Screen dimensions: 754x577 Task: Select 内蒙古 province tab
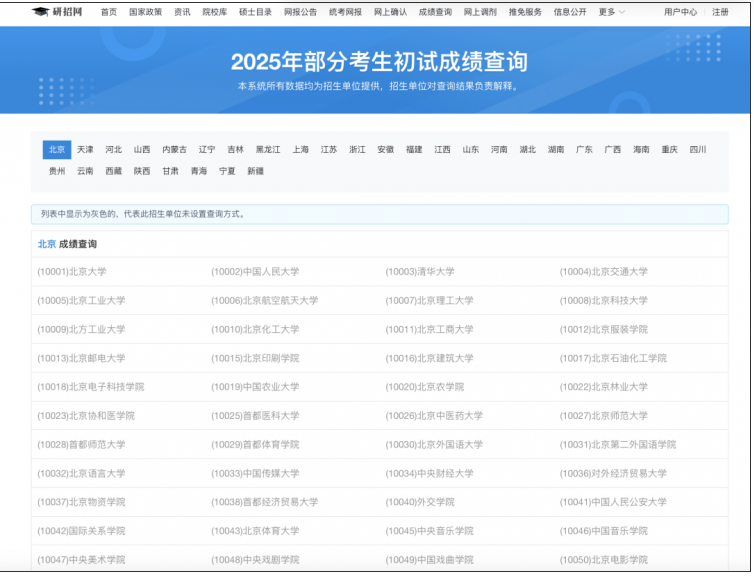pyautogui.click(x=175, y=150)
